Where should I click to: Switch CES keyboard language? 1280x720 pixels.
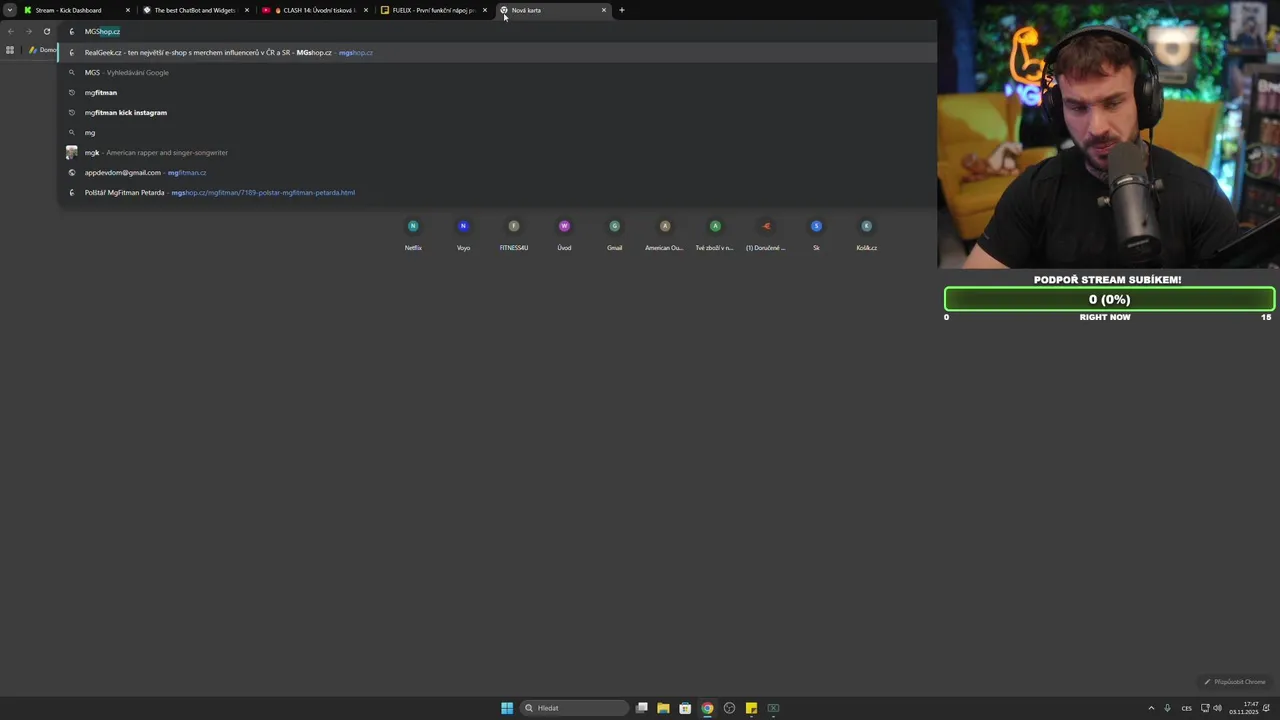tap(1187, 708)
